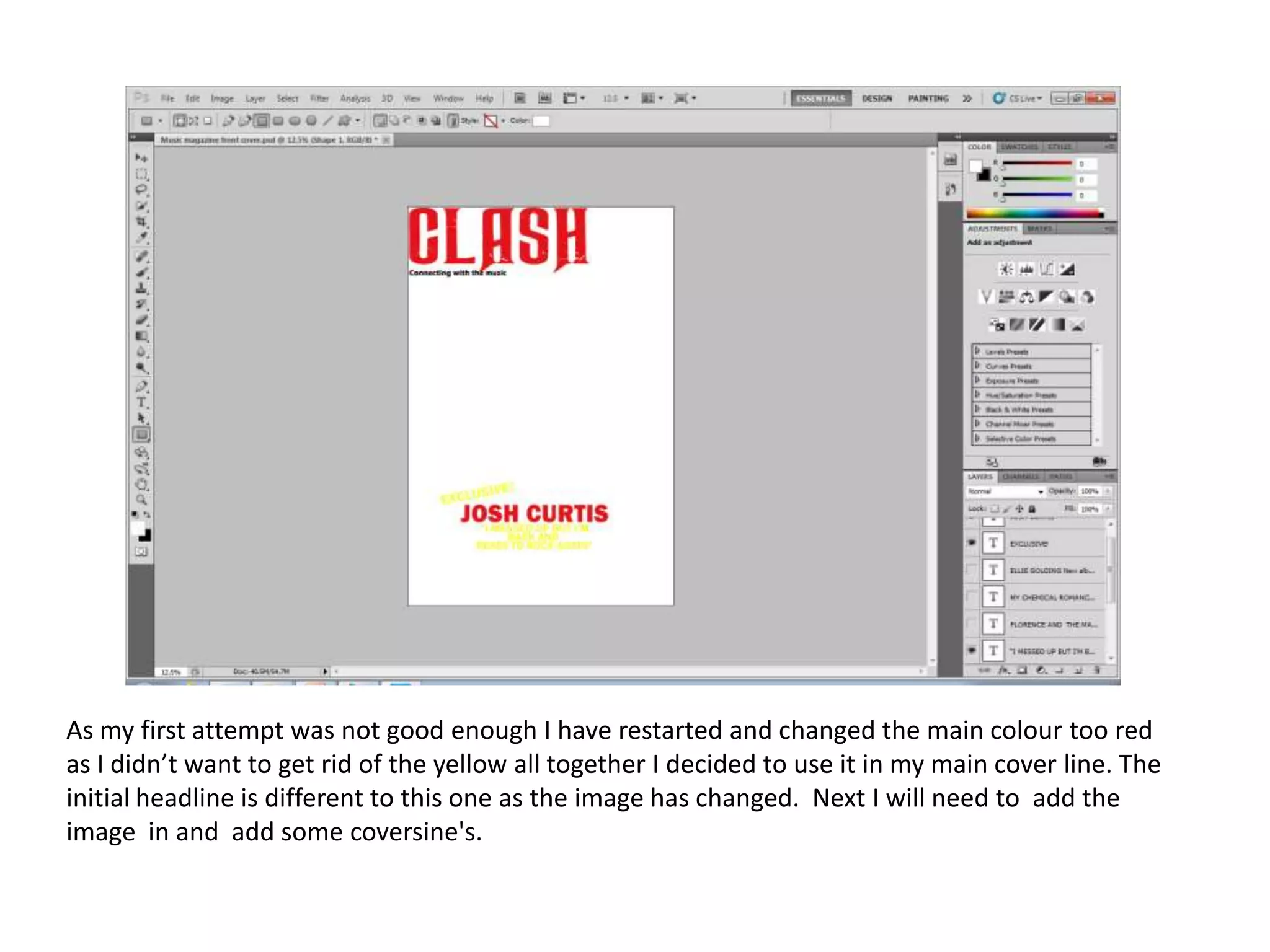Click the lock position icon

pos(1019,509)
